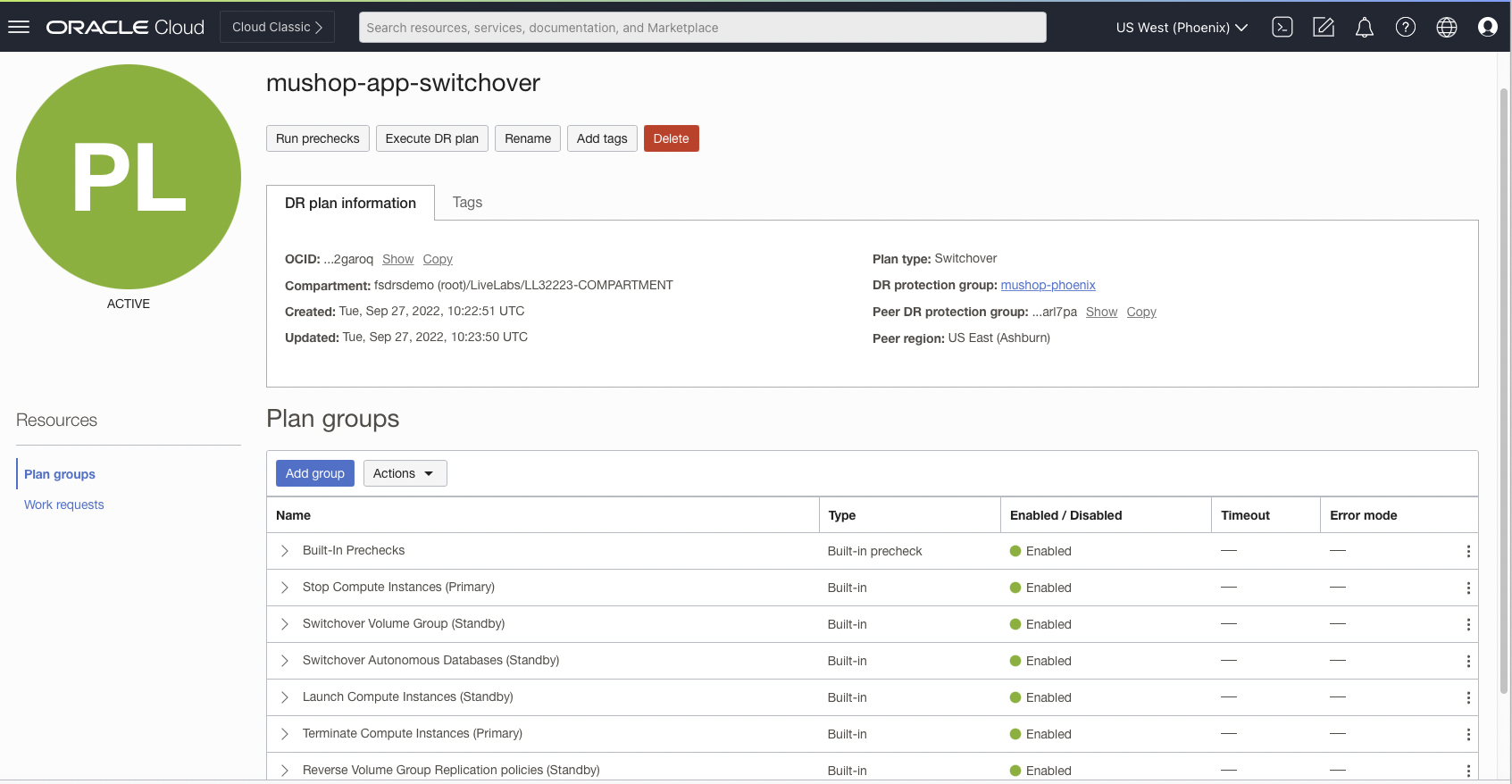
Task: Open the hamburger navigation menu
Action: (x=19, y=27)
